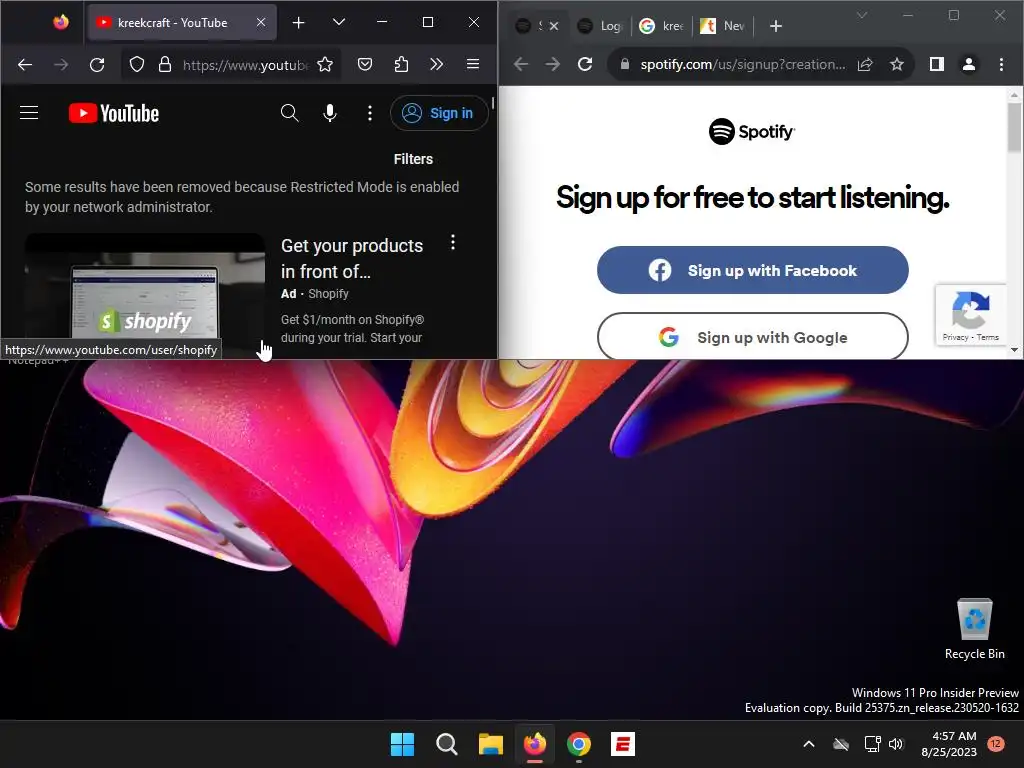Open the YouTube guide hamburger menu
This screenshot has width=1024, height=768.
(x=29, y=113)
